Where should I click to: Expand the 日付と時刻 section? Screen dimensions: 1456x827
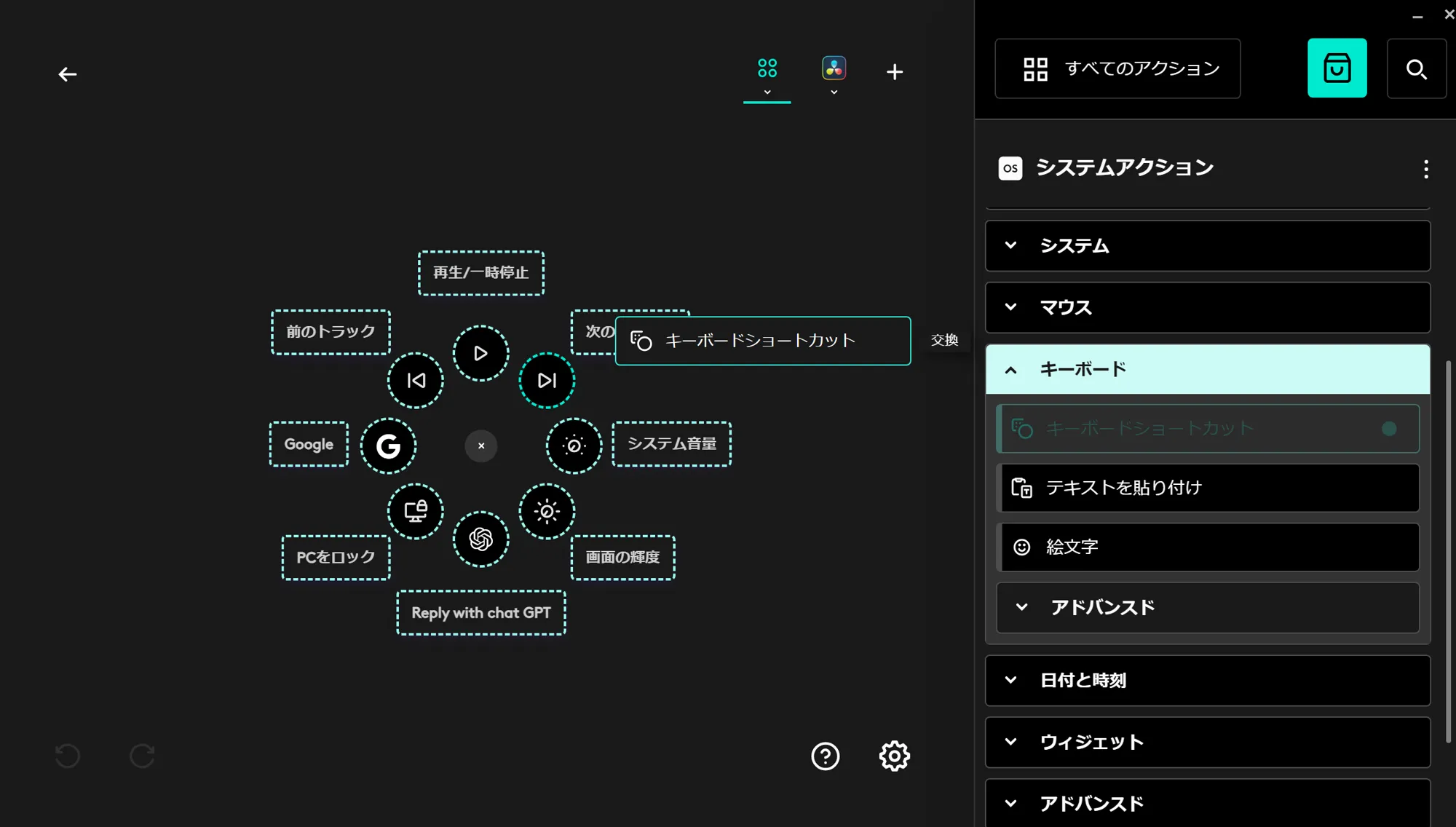point(1207,681)
